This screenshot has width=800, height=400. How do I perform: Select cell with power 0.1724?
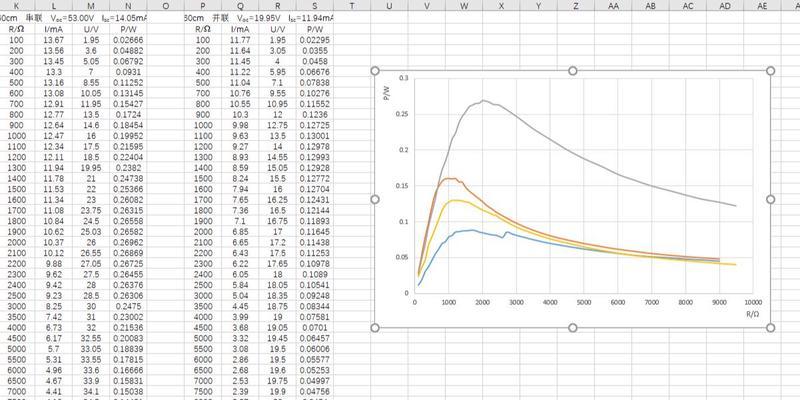(x=128, y=114)
